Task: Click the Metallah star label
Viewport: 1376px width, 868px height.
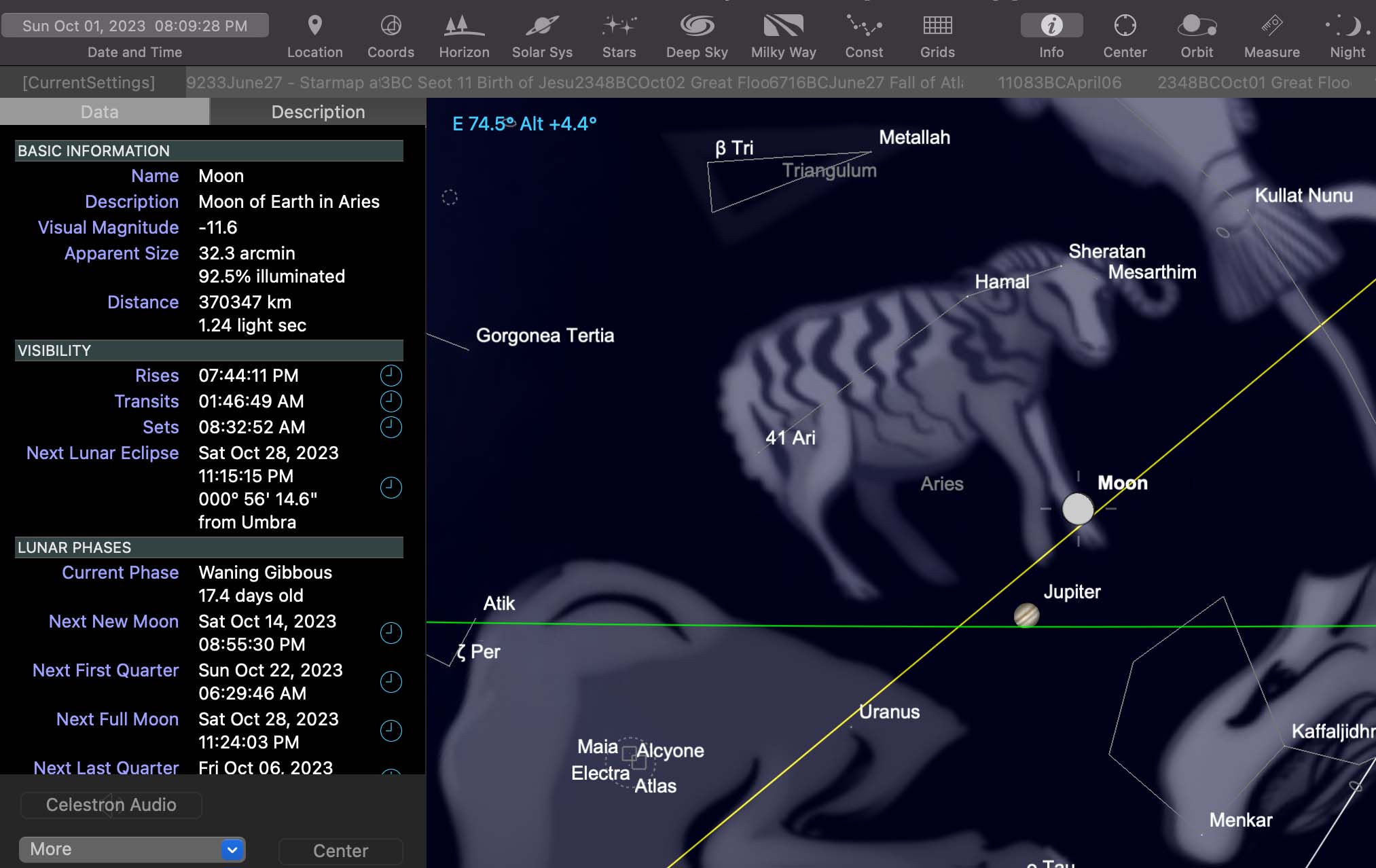Action: pyautogui.click(x=914, y=137)
